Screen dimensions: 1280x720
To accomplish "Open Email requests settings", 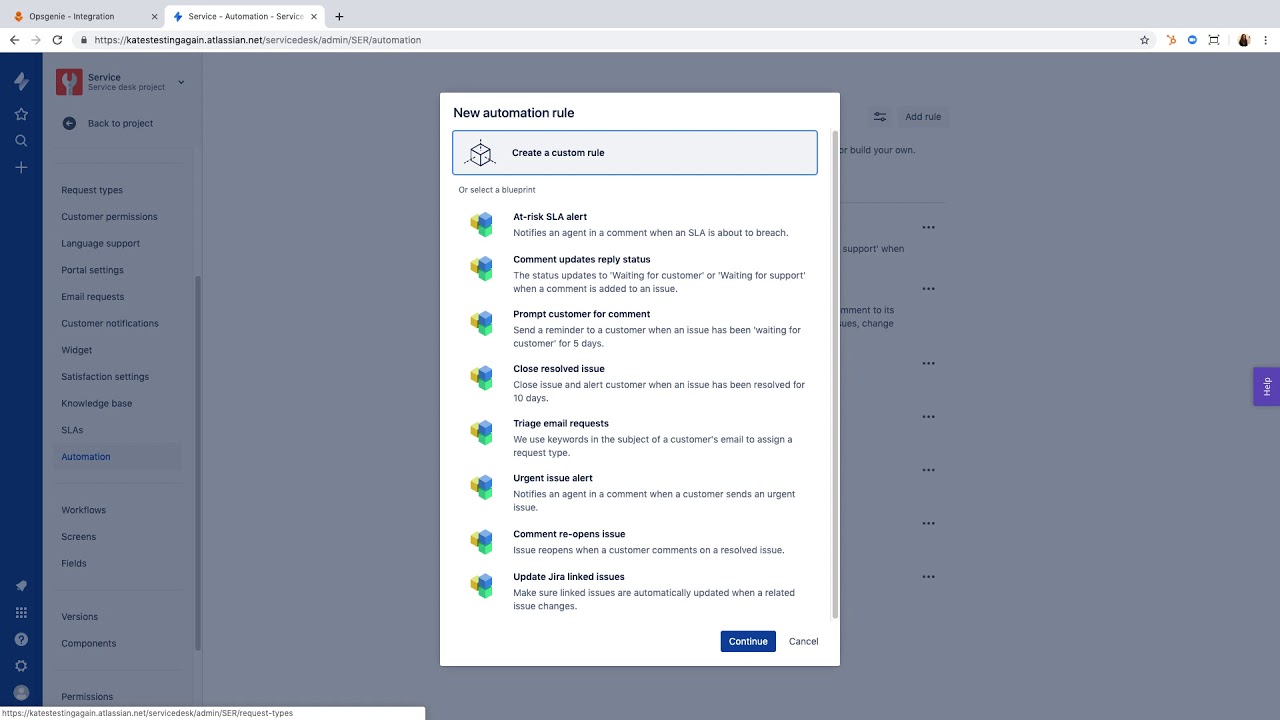I will [x=93, y=297].
